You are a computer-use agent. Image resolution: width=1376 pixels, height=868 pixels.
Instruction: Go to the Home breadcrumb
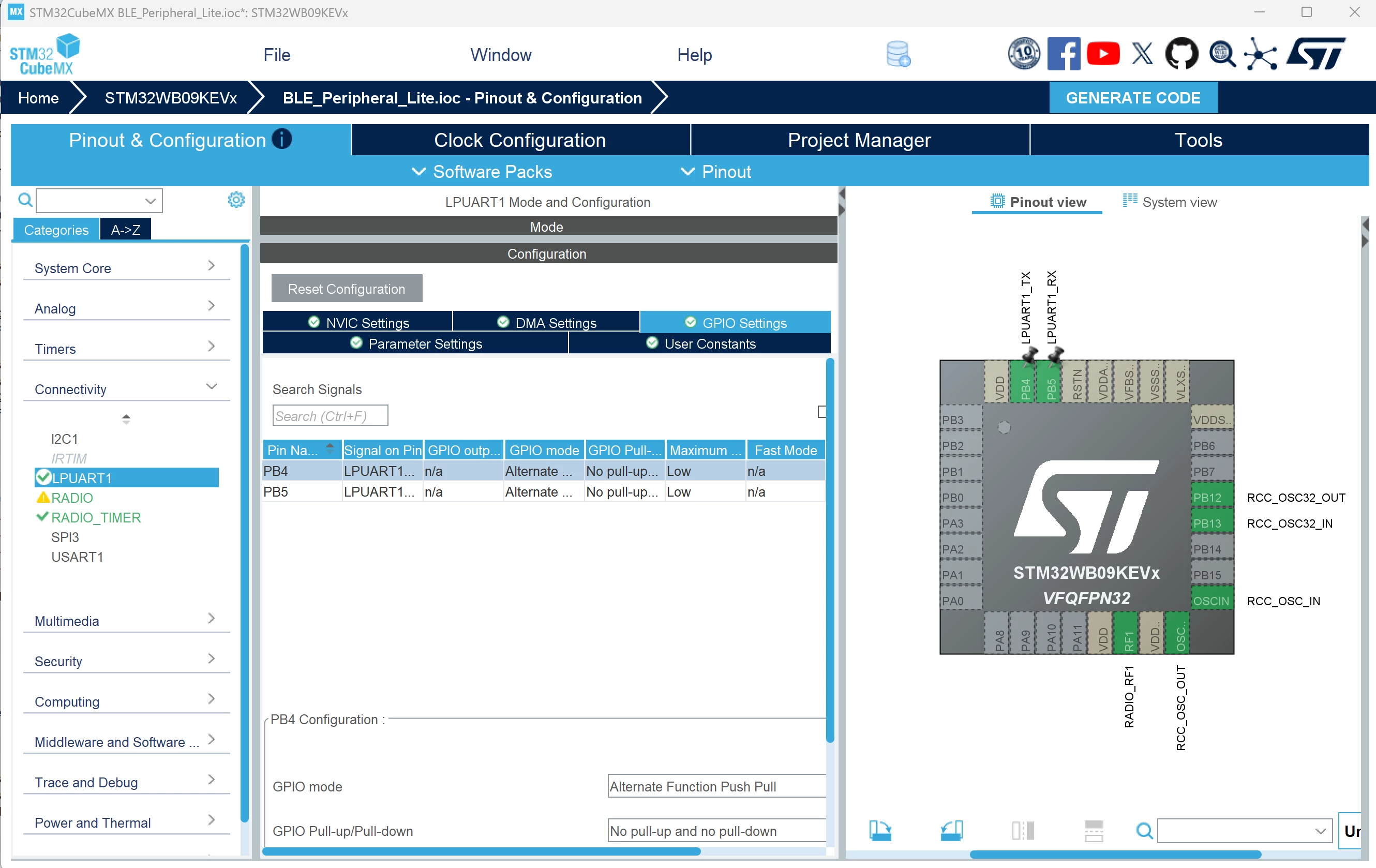tap(38, 98)
